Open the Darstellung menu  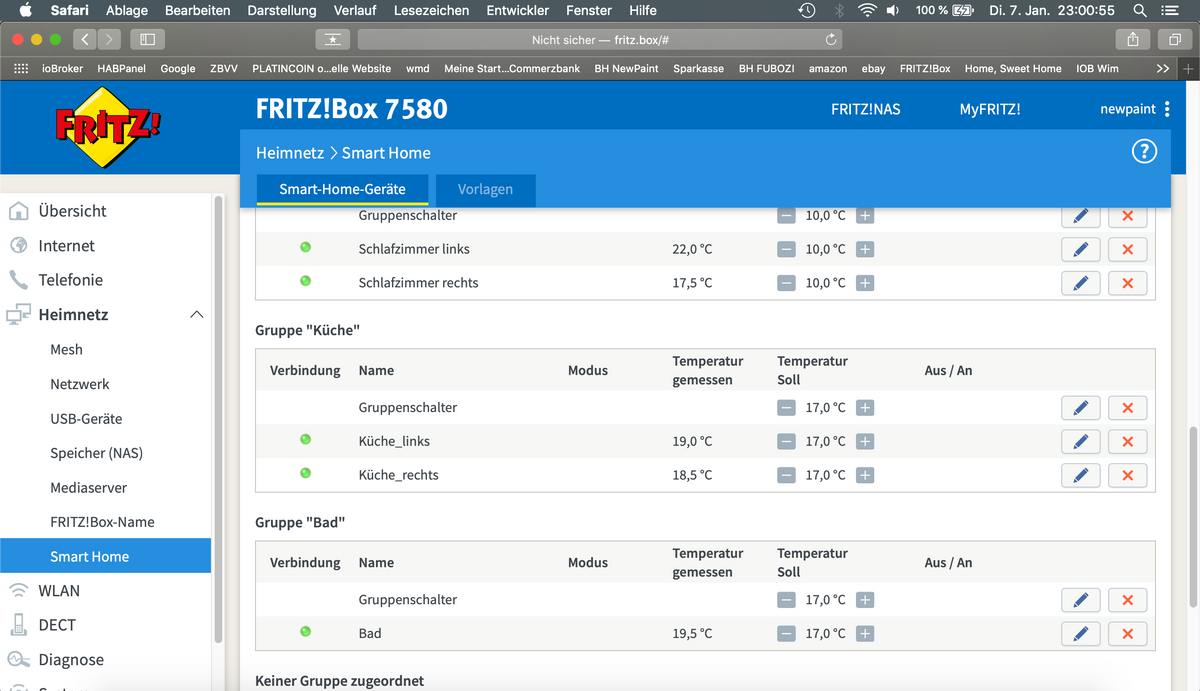pyautogui.click(x=281, y=10)
